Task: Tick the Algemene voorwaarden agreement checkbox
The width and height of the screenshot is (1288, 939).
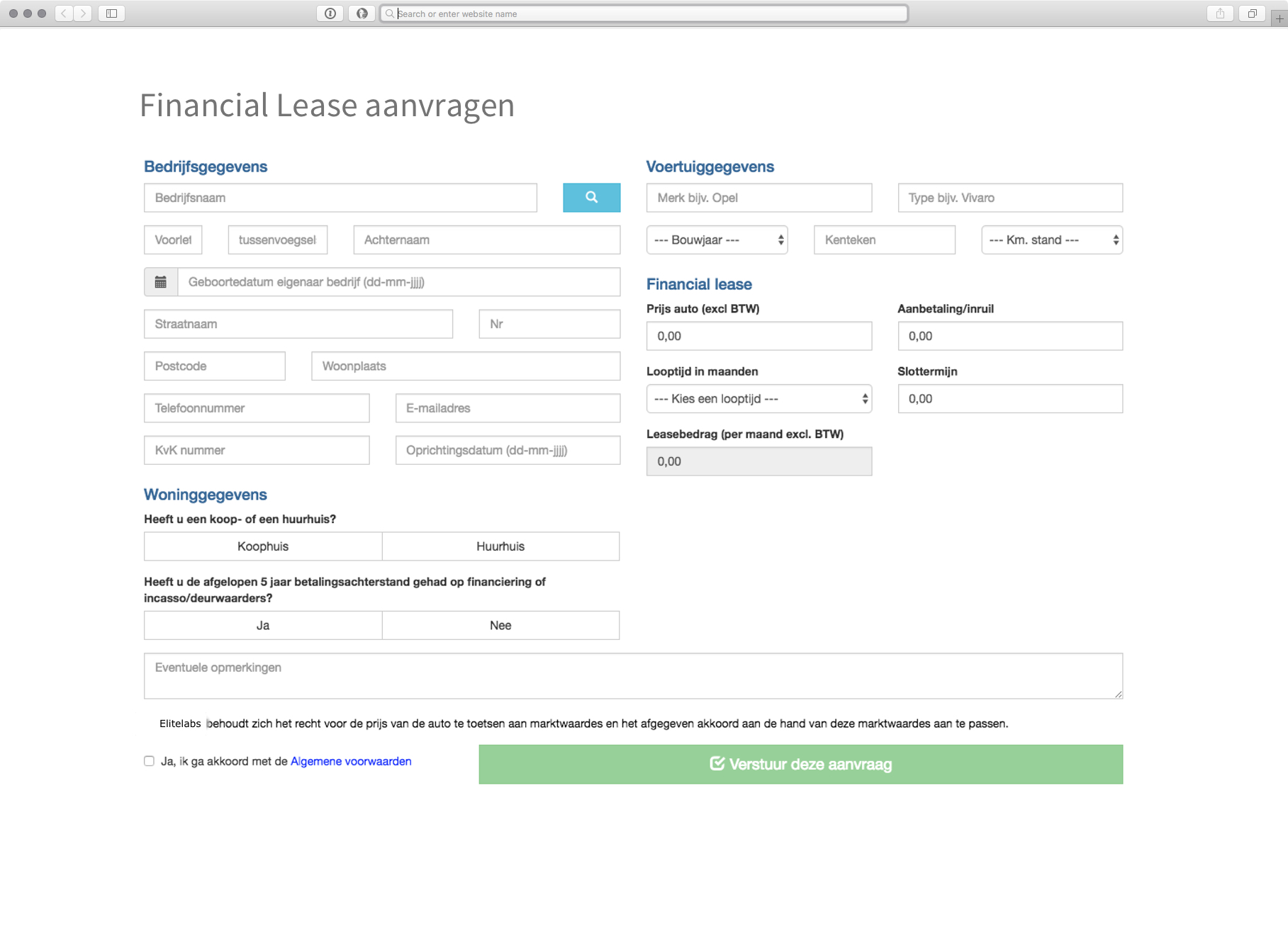Action: point(149,761)
